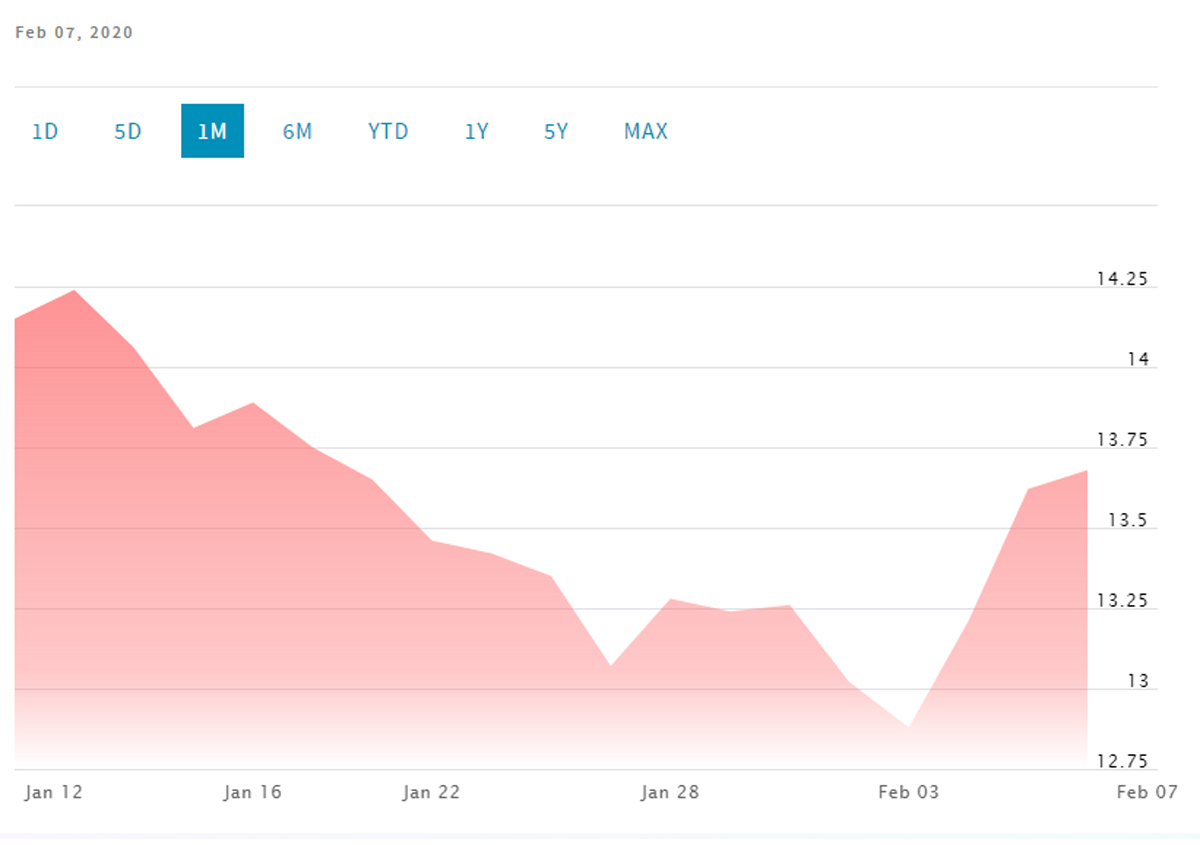Click the Jan 22 date marker

tap(432, 793)
